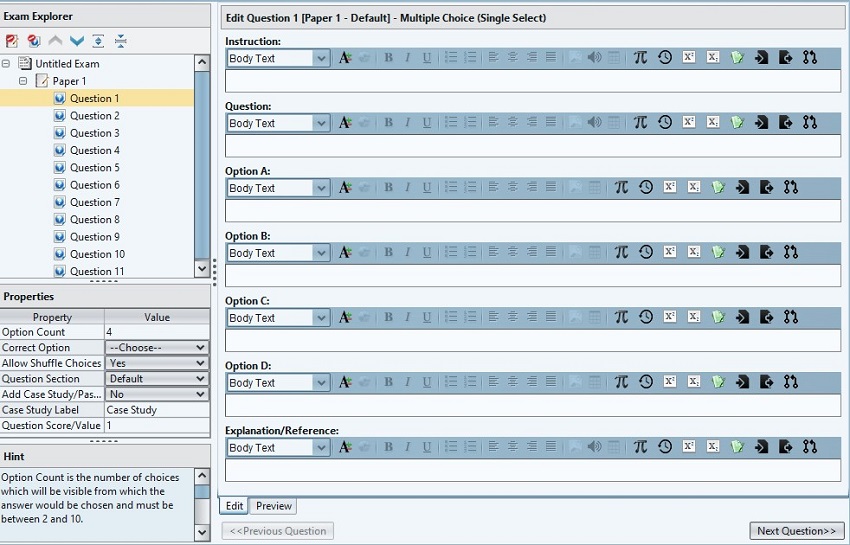Select Question 5 in the tree

pos(94,168)
